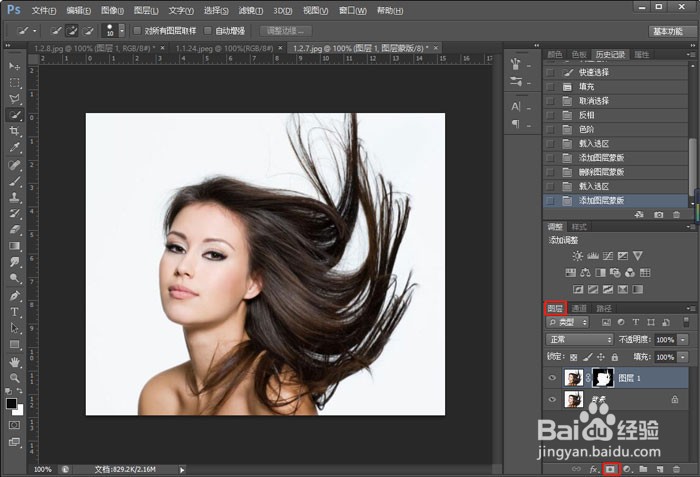Toggle lock transparent pixels icon
This screenshot has height=477, width=700.
(574, 357)
